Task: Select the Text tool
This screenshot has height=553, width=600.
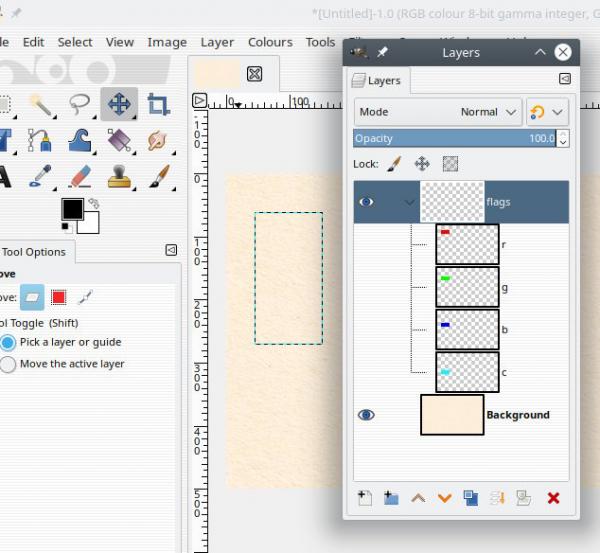Action: pyautogui.click(x=5, y=176)
